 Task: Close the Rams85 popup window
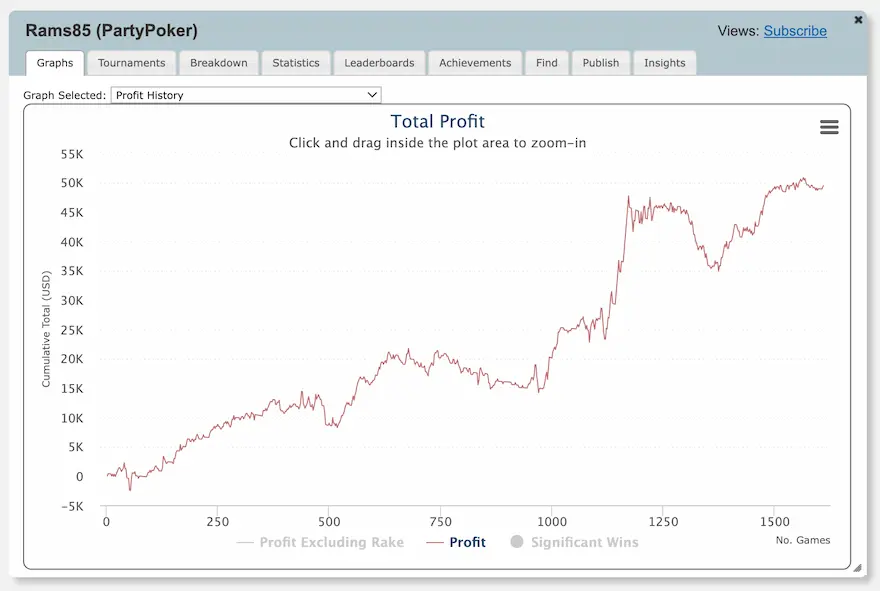pyautogui.click(x=858, y=19)
